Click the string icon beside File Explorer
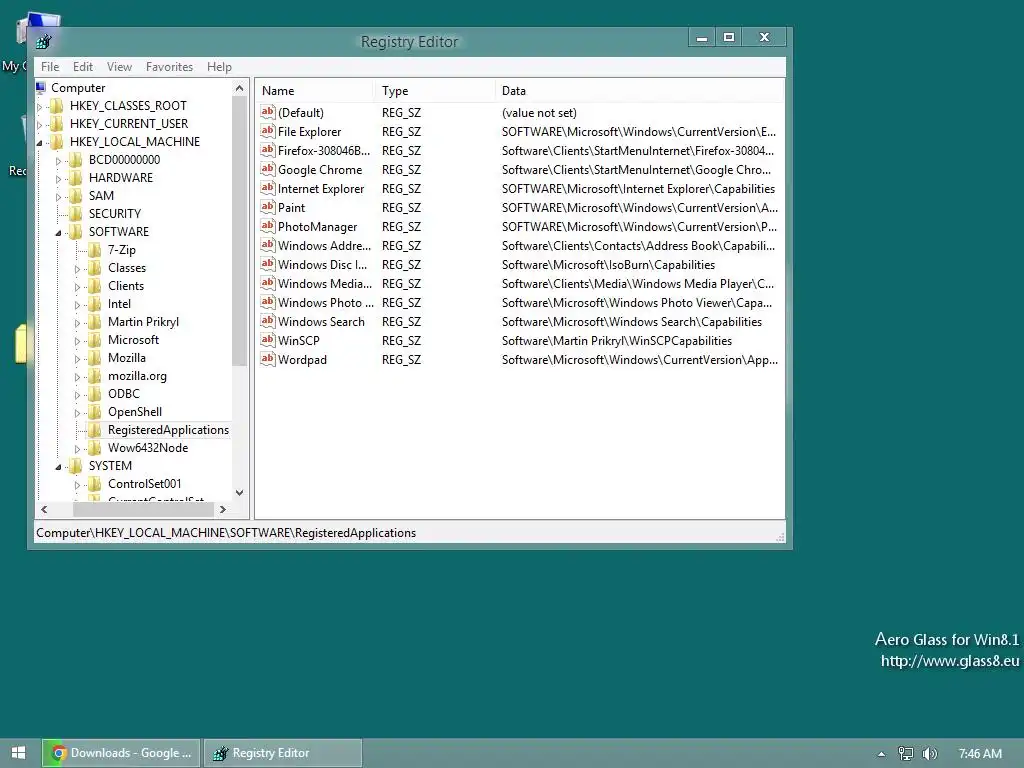1024x768 pixels. [268, 131]
